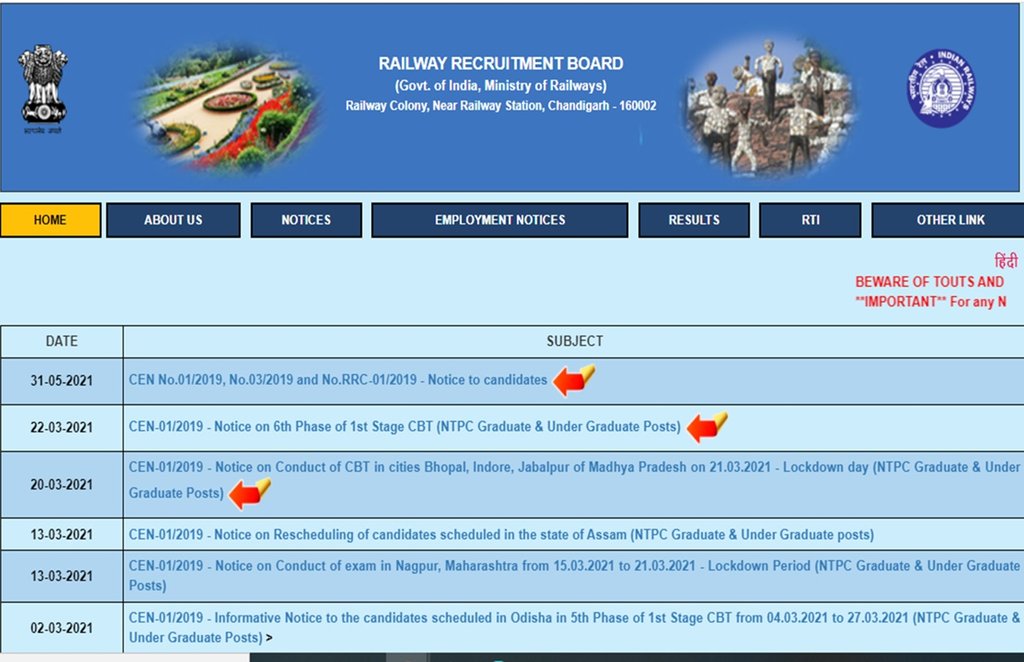
Task: Open Odisha 5th Phase informative notice
Action: click(x=574, y=627)
